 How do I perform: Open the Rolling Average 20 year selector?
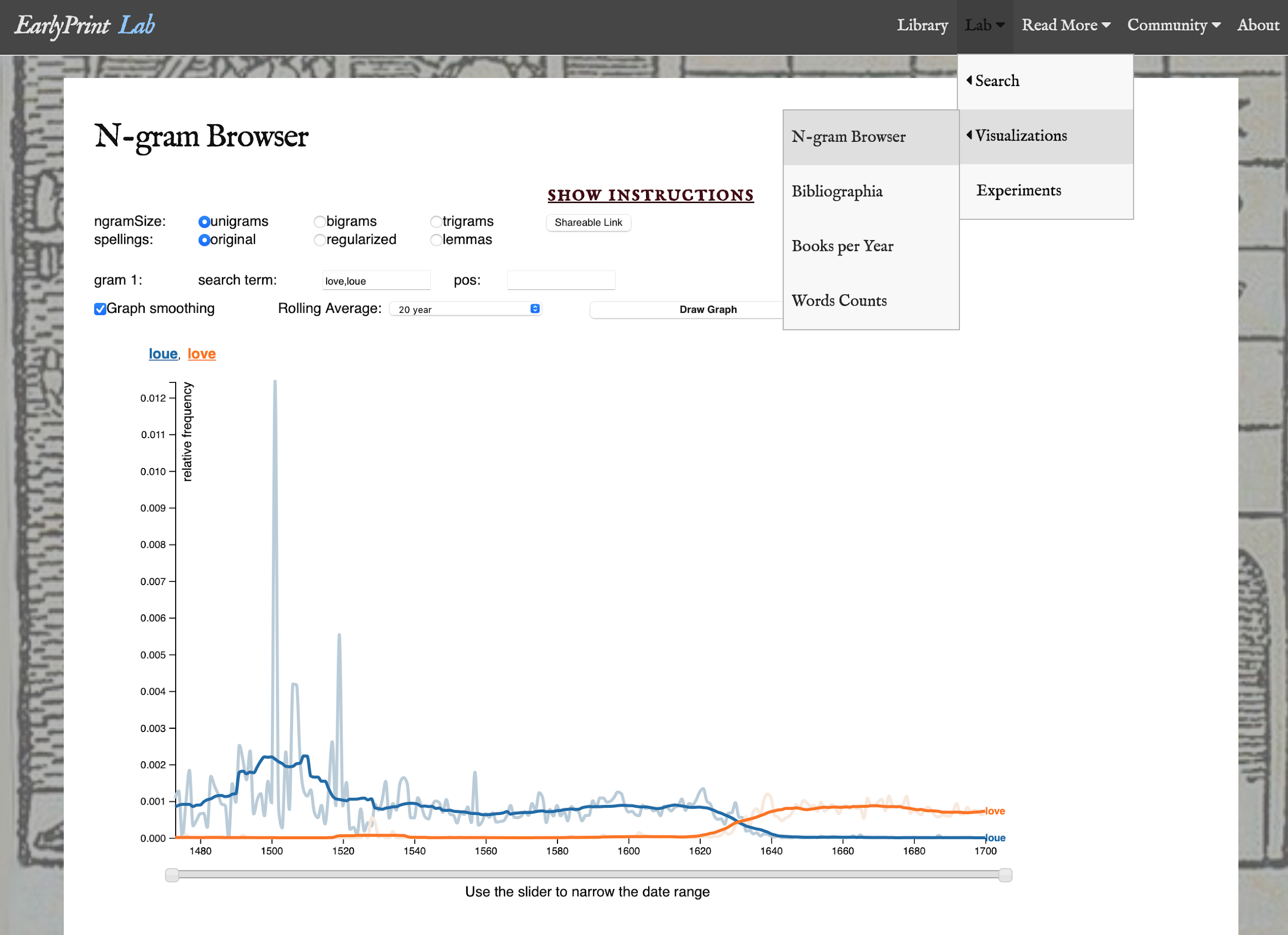(465, 309)
